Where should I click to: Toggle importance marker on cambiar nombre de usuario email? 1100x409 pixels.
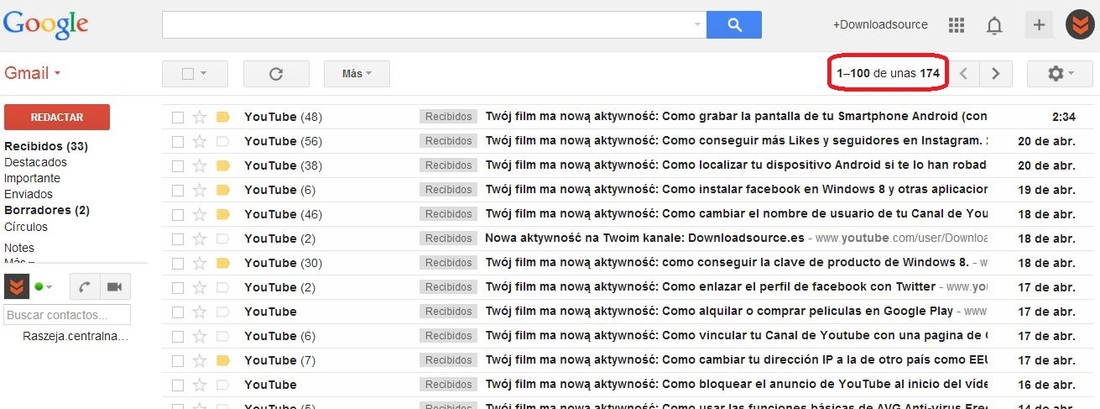pos(223,214)
